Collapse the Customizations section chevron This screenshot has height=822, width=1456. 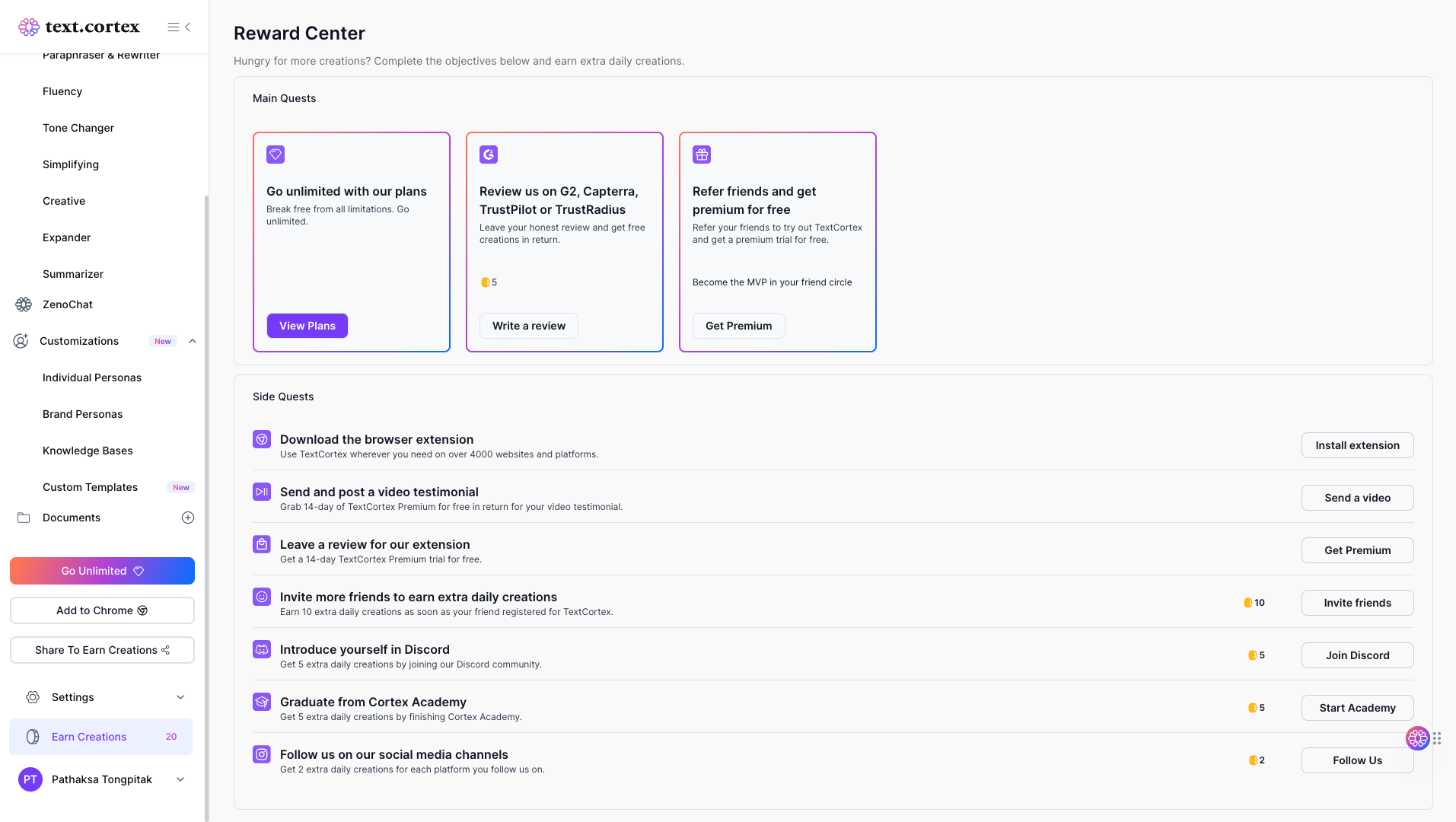pos(193,341)
